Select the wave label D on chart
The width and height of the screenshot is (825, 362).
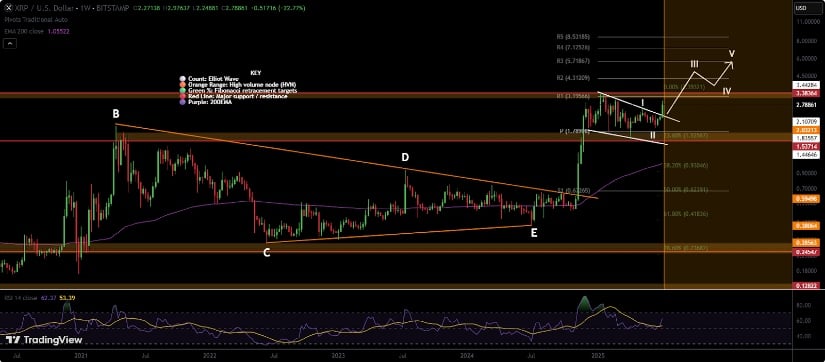click(x=406, y=157)
